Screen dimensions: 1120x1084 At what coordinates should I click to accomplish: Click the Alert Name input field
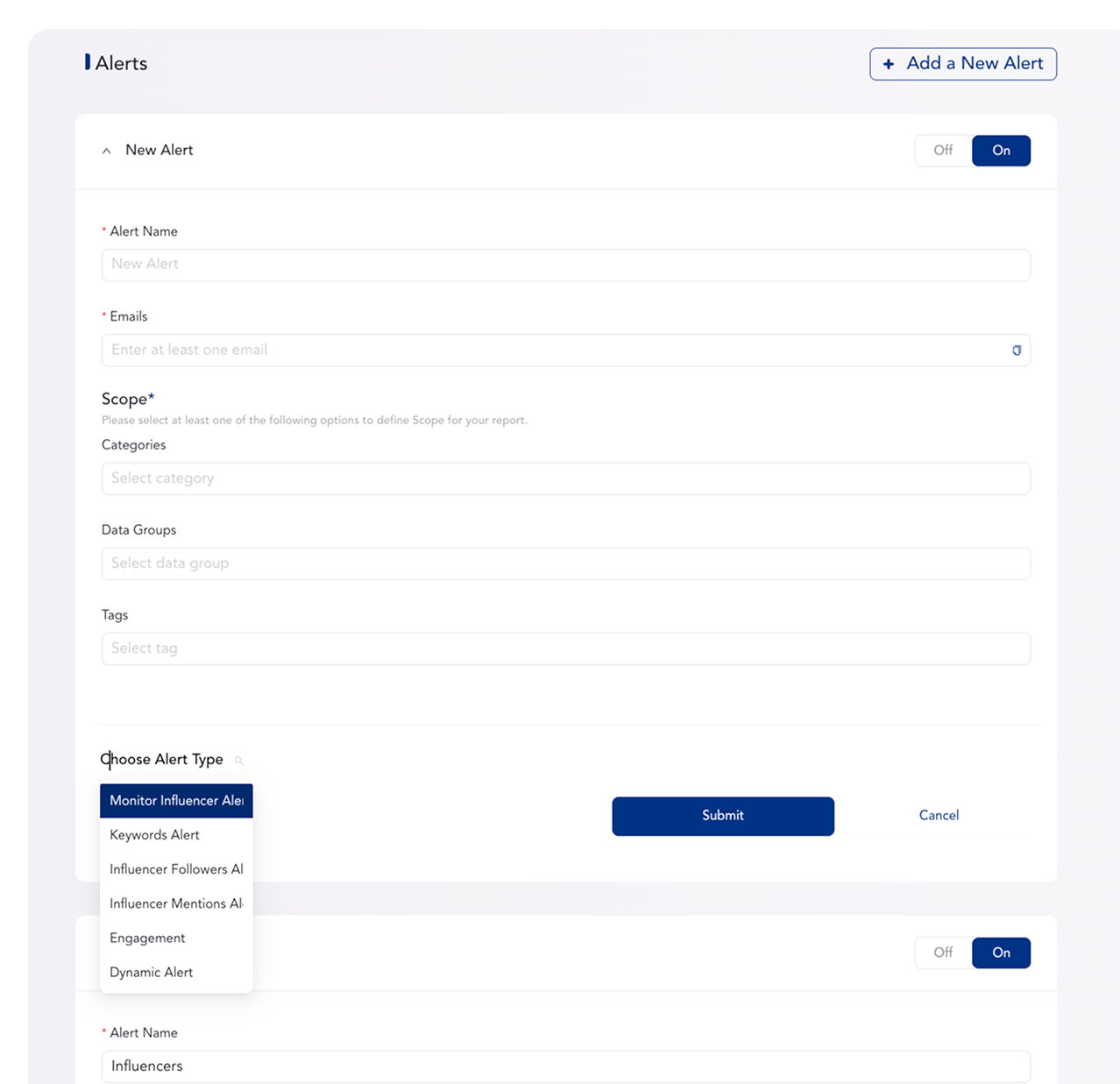click(x=565, y=265)
